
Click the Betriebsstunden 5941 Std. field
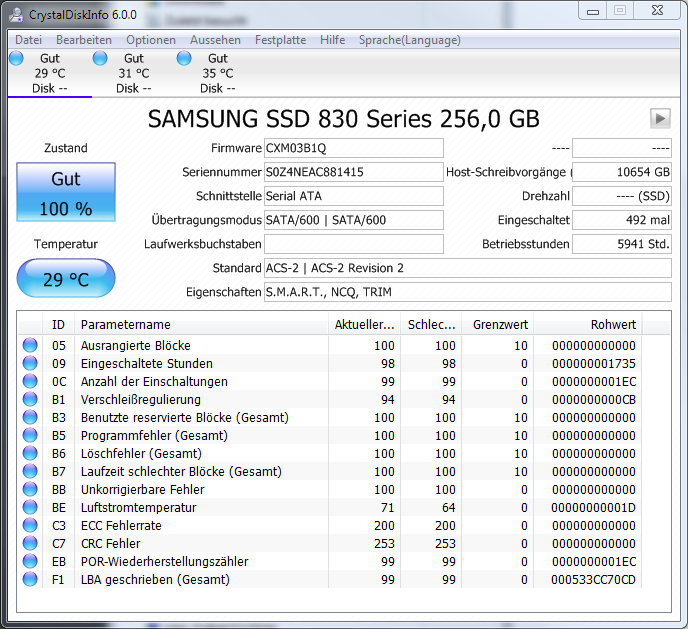click(x=622, y=244)
